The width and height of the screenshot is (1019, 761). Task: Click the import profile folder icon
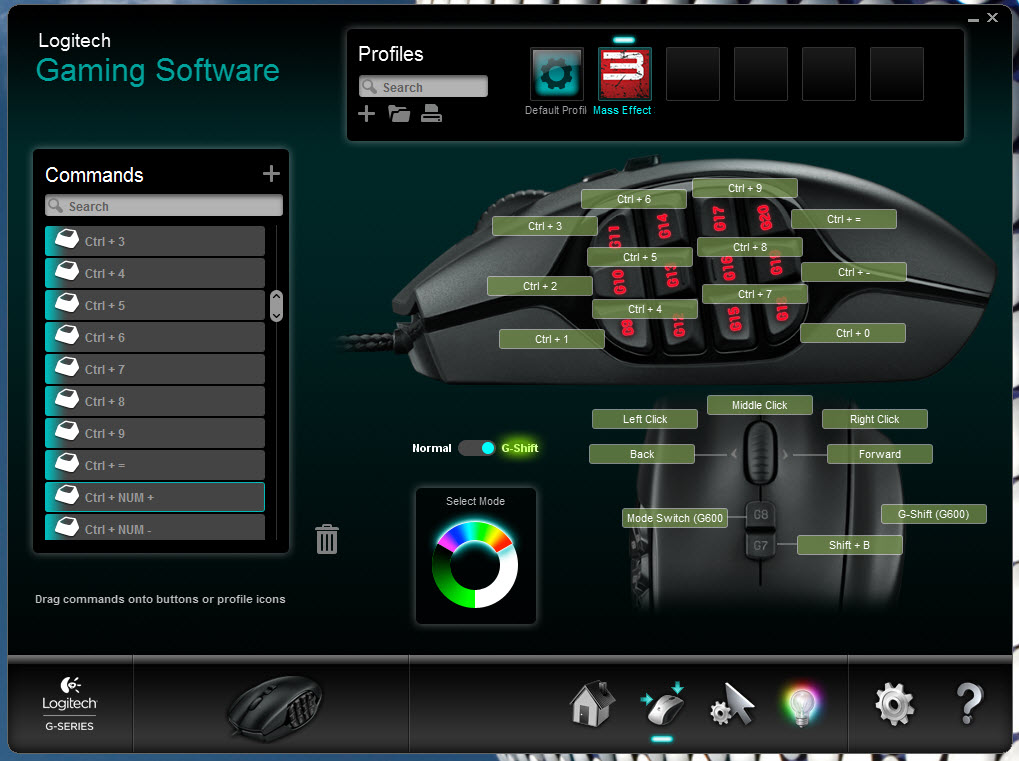pyautogui.click(x=399, y=114)
